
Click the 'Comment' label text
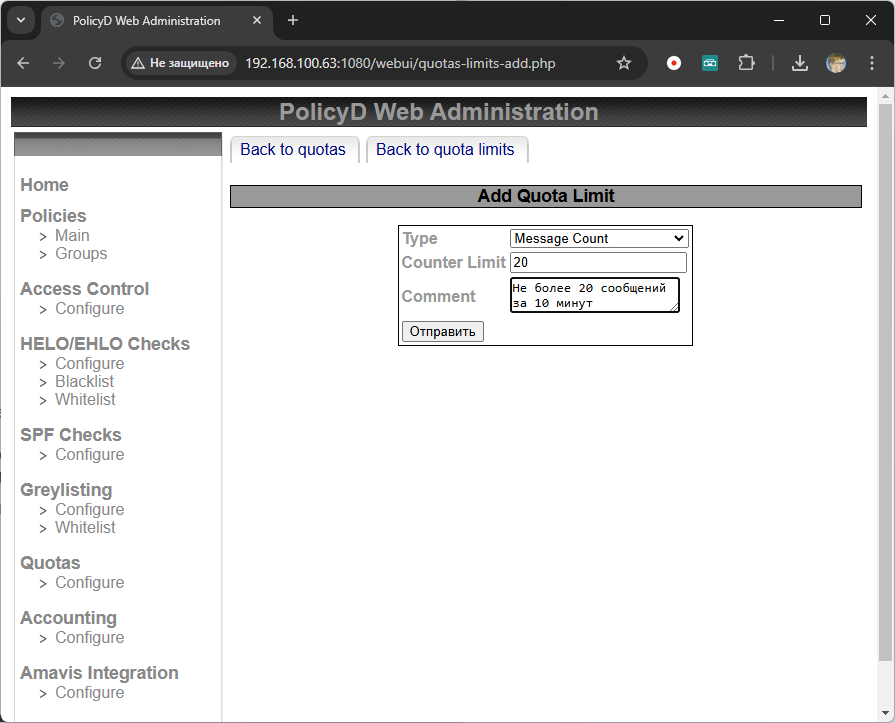(438, 296)
